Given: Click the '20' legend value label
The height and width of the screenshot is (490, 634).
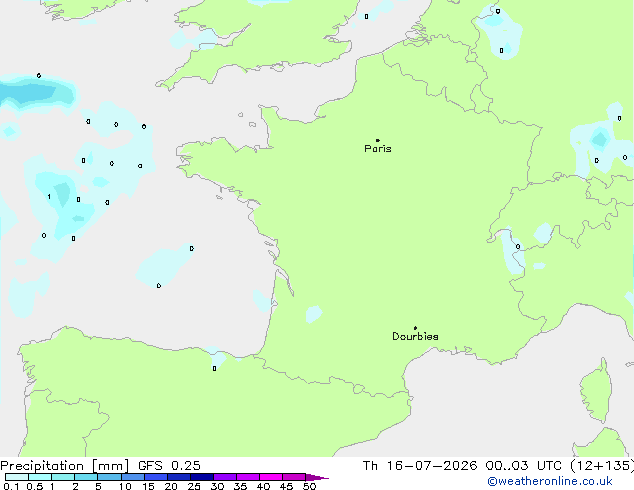Looking at the screenshot, I should tap(171, 486).
